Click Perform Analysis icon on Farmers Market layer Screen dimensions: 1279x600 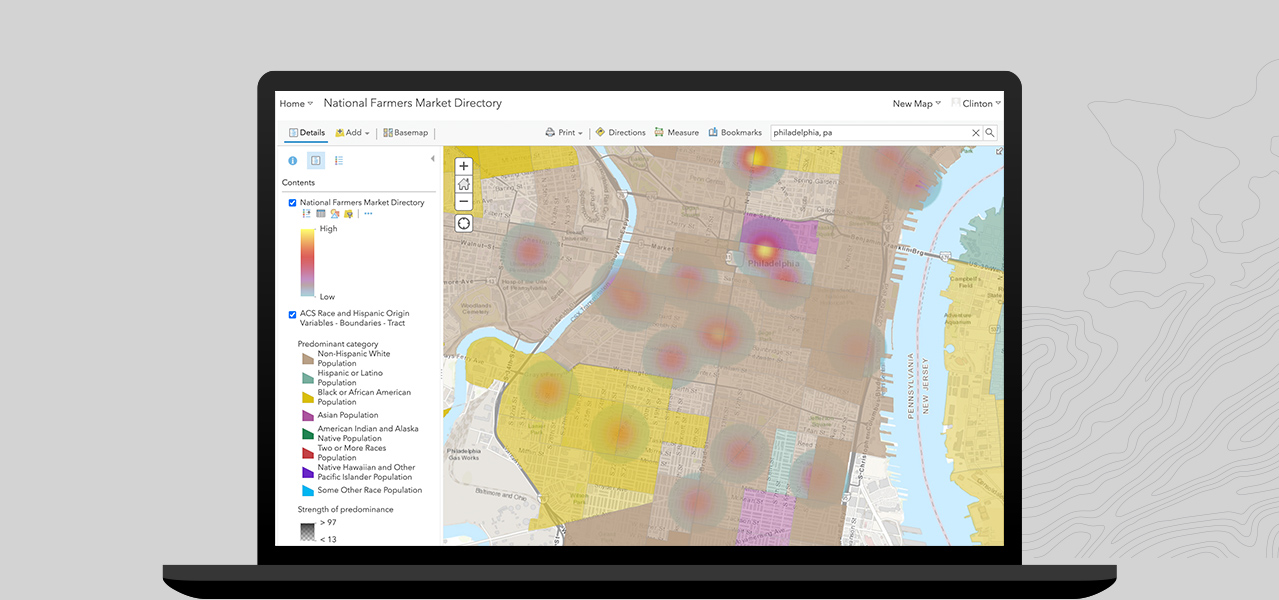point(349,213)
